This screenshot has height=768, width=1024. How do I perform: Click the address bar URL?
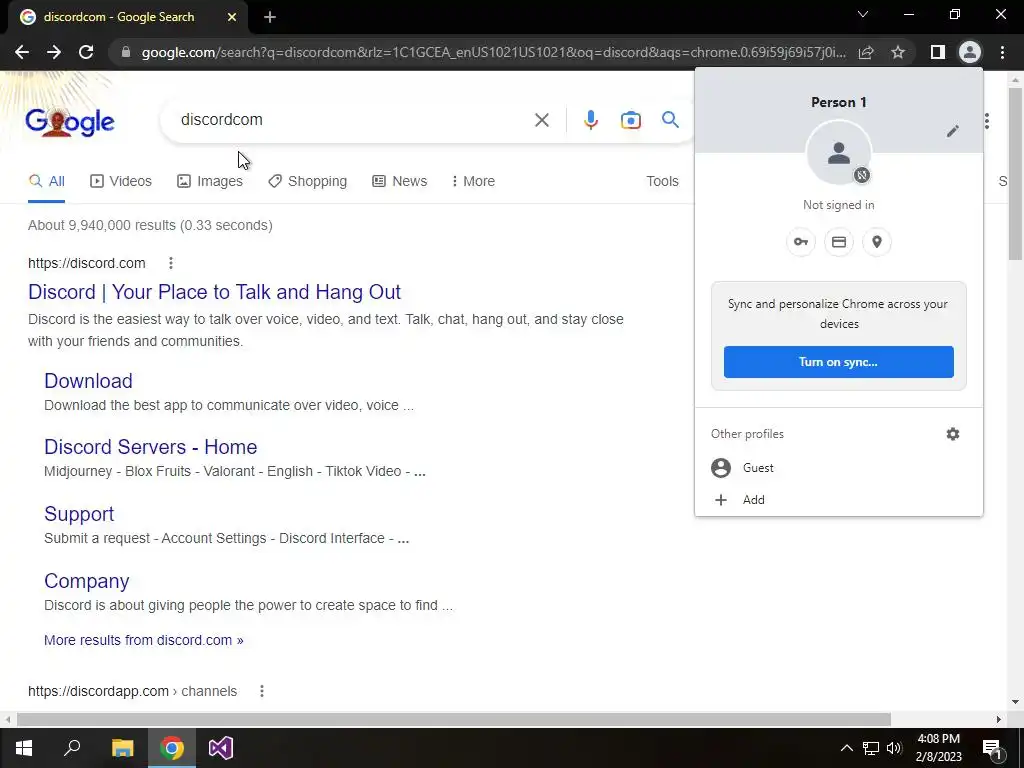(x=493, y=52)
